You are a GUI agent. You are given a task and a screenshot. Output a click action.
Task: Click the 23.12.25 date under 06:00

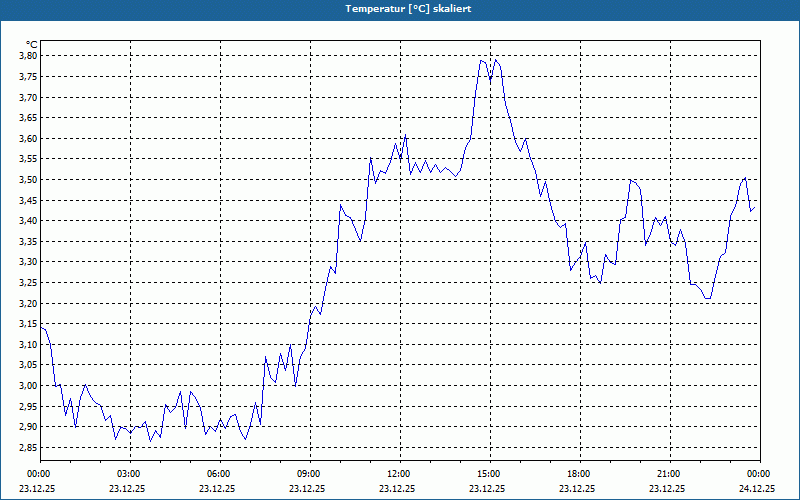click(x=217, y=488)
